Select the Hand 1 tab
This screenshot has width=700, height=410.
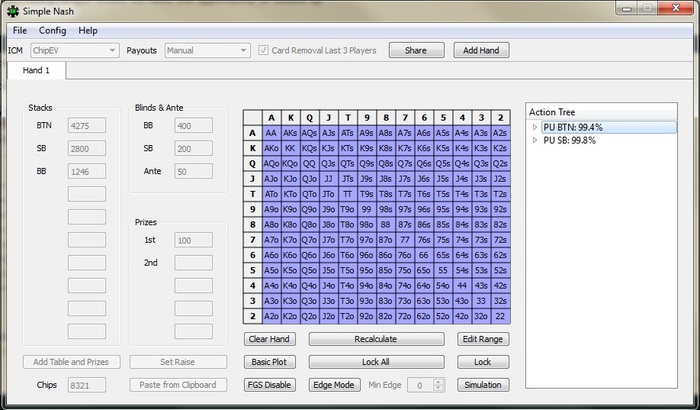pyautogui.click(x=36, y=70)
